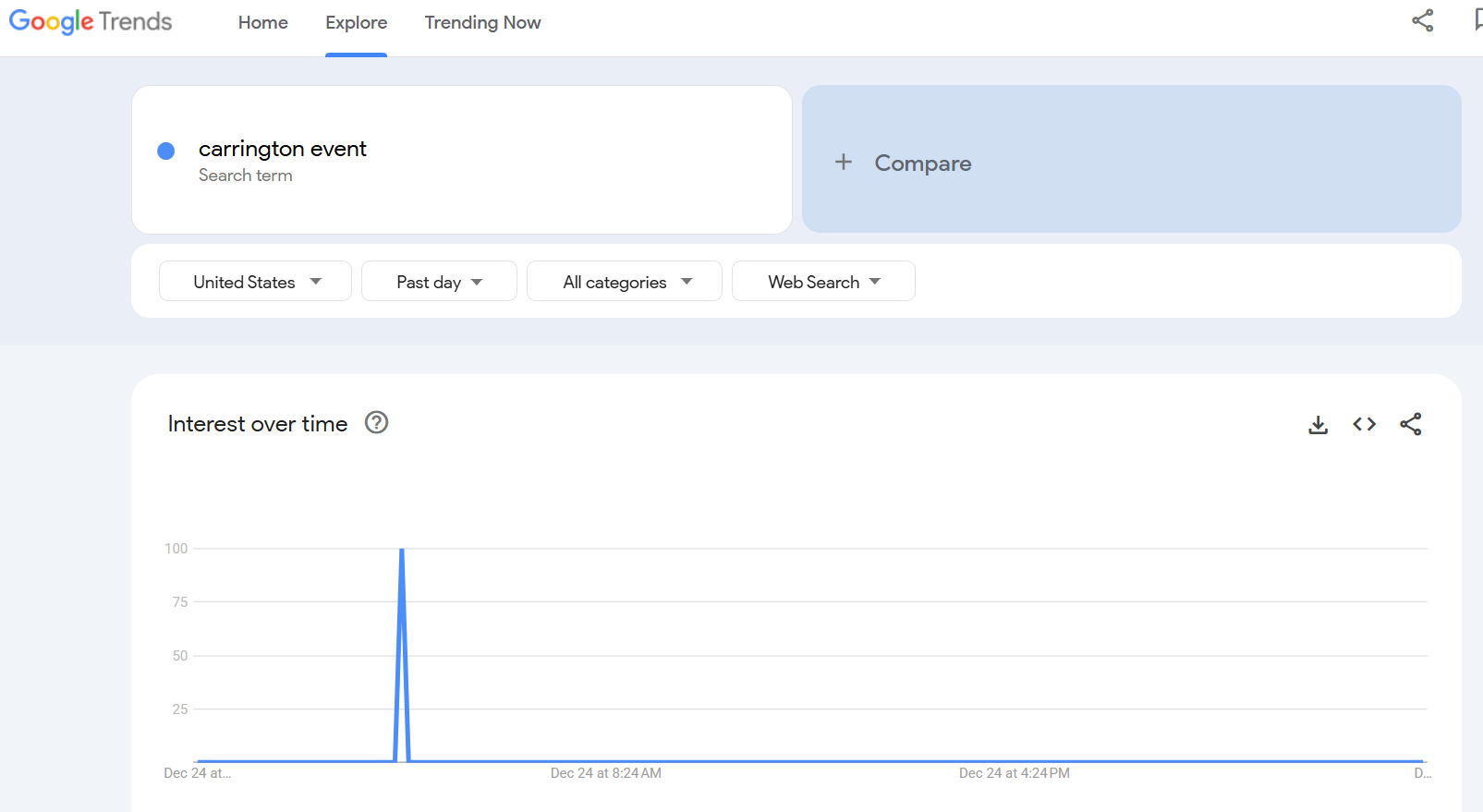Expand the All categories dropdown
The width and height of the screenshot is (1483, 812).
point(625,281)
